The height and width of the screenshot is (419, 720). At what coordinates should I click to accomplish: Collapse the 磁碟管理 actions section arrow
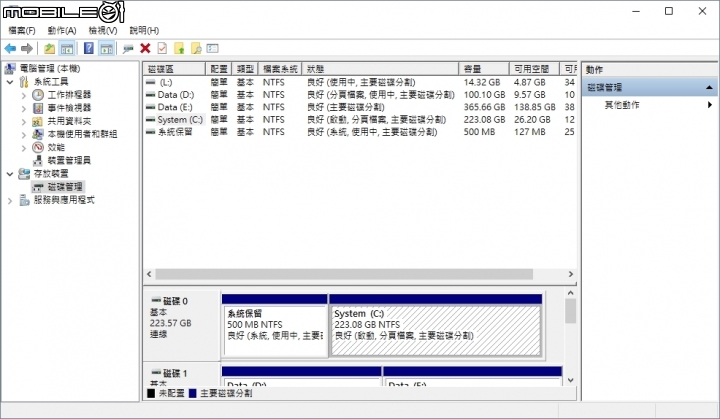(x=709, y=87)
